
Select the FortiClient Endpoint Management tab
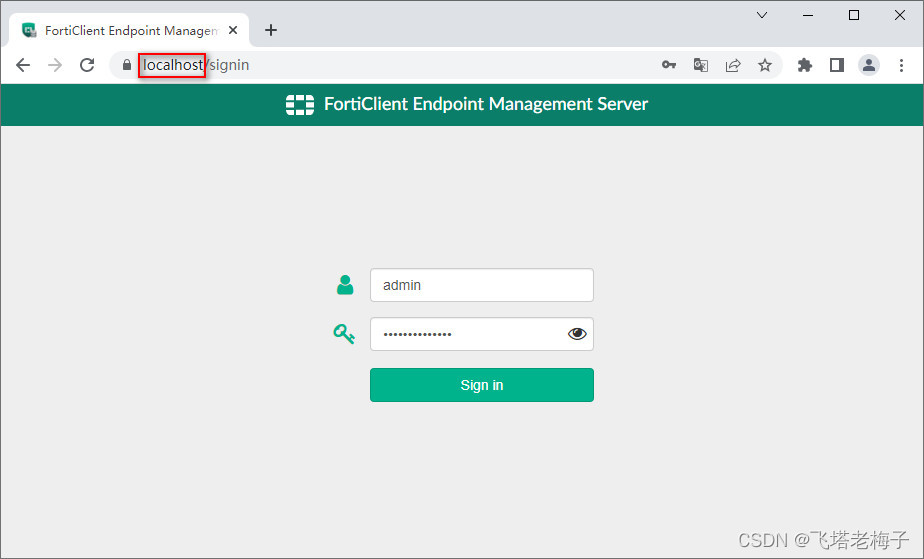coord(129,30)
